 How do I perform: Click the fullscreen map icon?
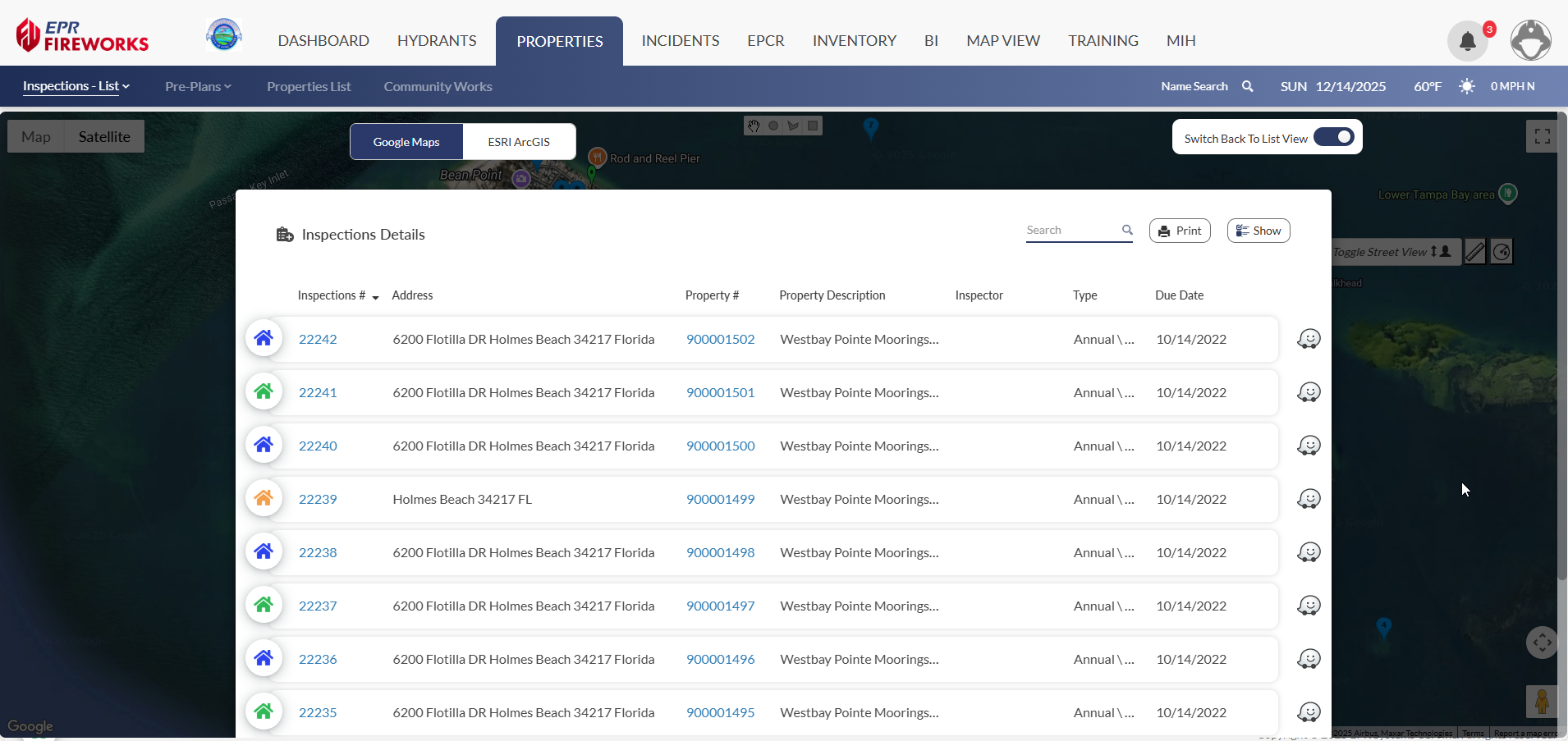(x=1542, y=137)
